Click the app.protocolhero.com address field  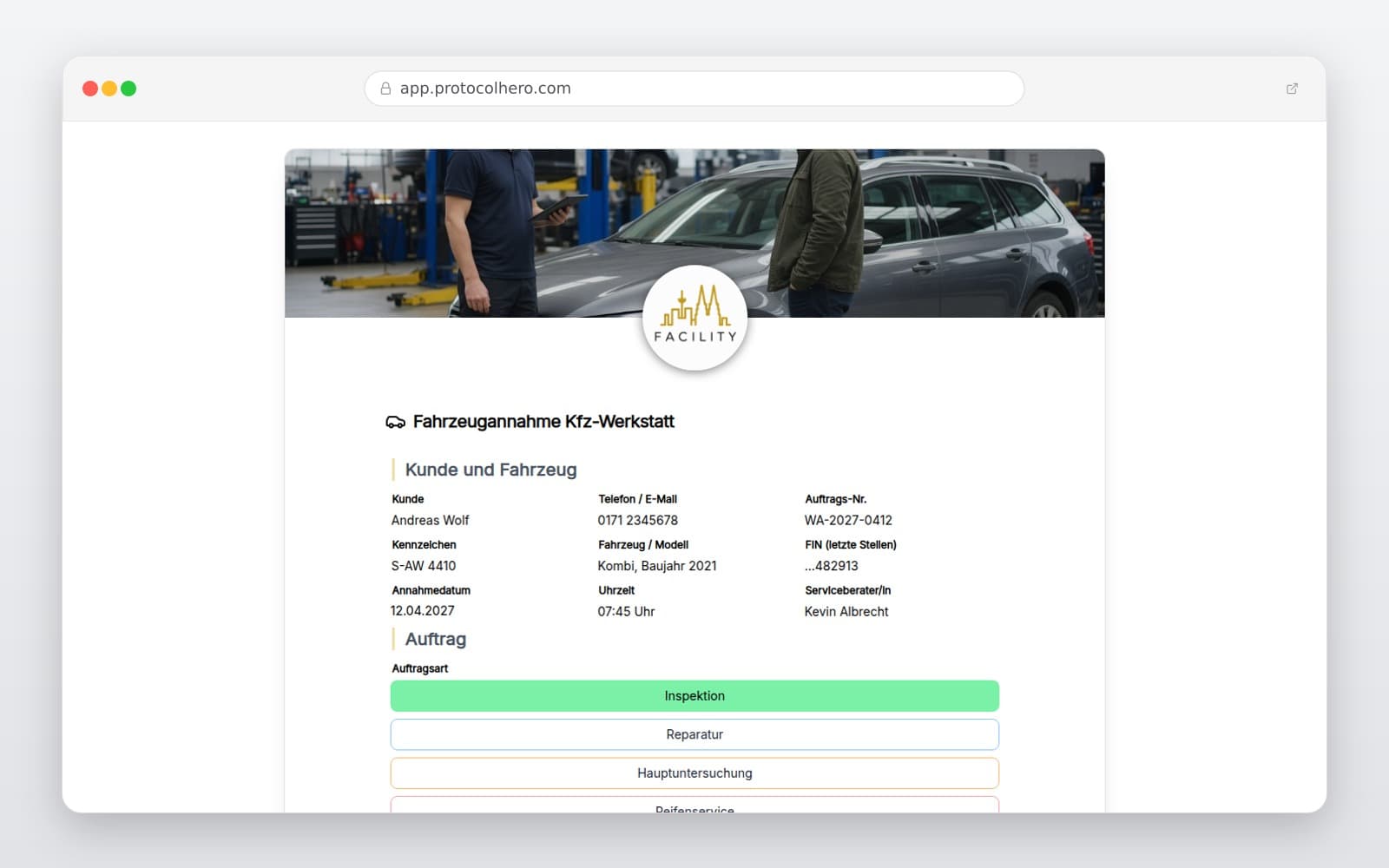click(x=694, y=89)
